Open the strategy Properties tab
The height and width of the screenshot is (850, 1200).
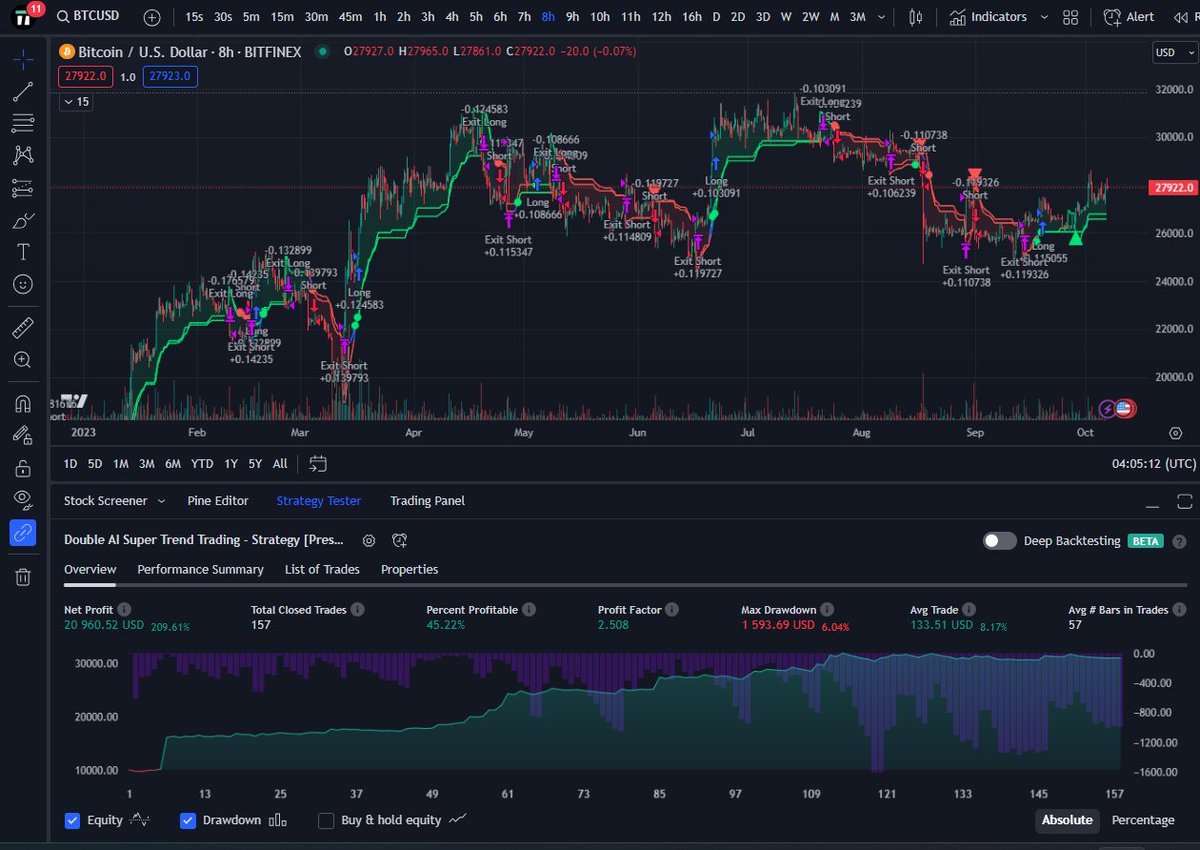(409, 569)
